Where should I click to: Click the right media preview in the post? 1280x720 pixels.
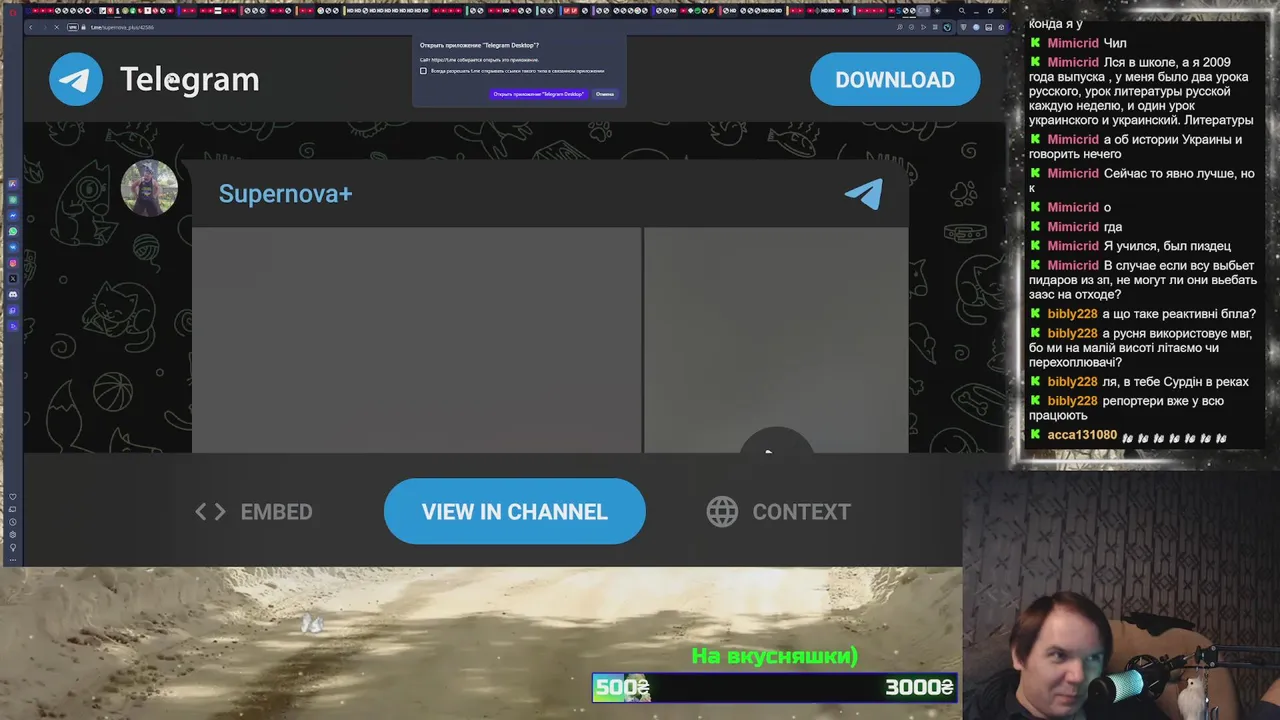pyautogui.click(x=776, y=340)
